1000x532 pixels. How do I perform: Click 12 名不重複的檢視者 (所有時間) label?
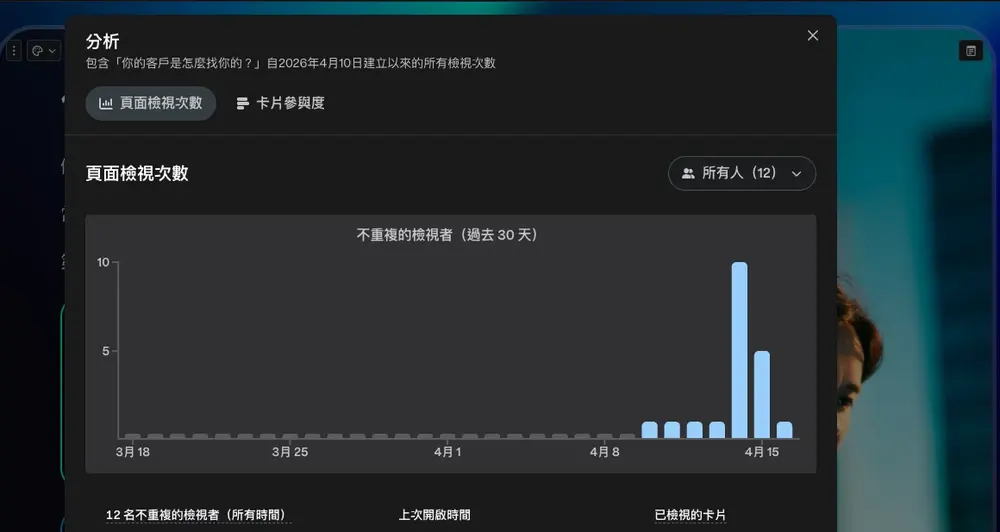[x=196, y=515]
